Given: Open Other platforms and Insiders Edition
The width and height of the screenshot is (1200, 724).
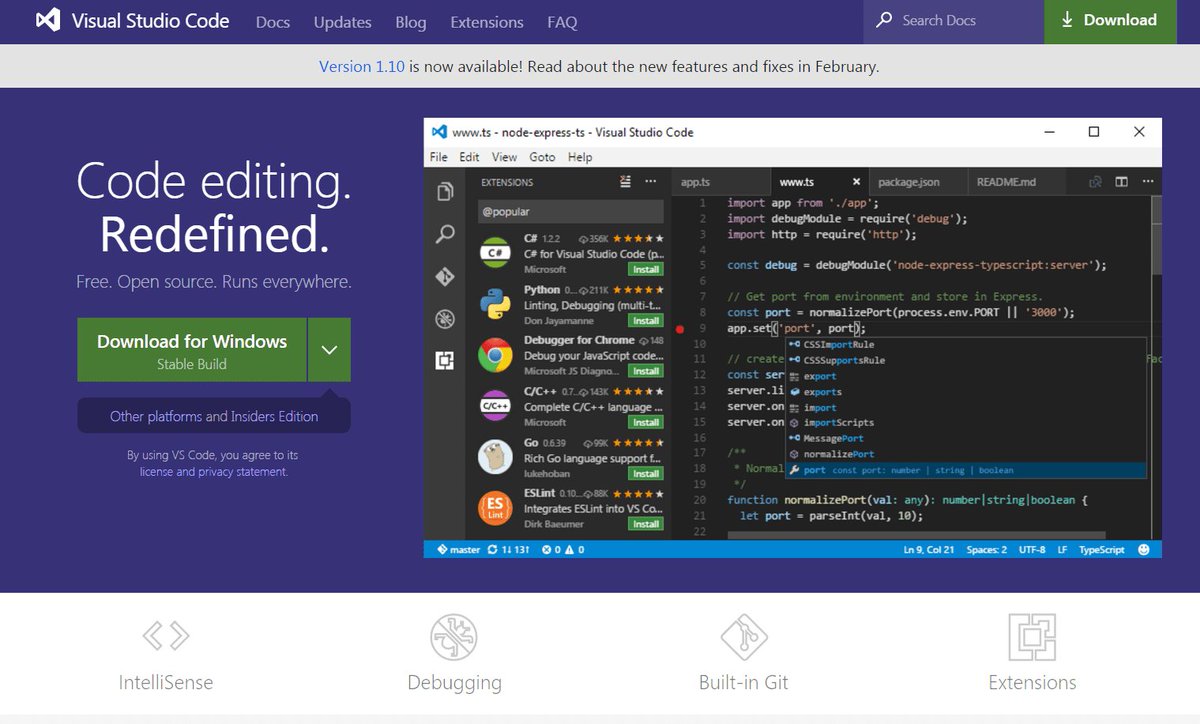Looking at the screenshot, I should pos(214,416).
